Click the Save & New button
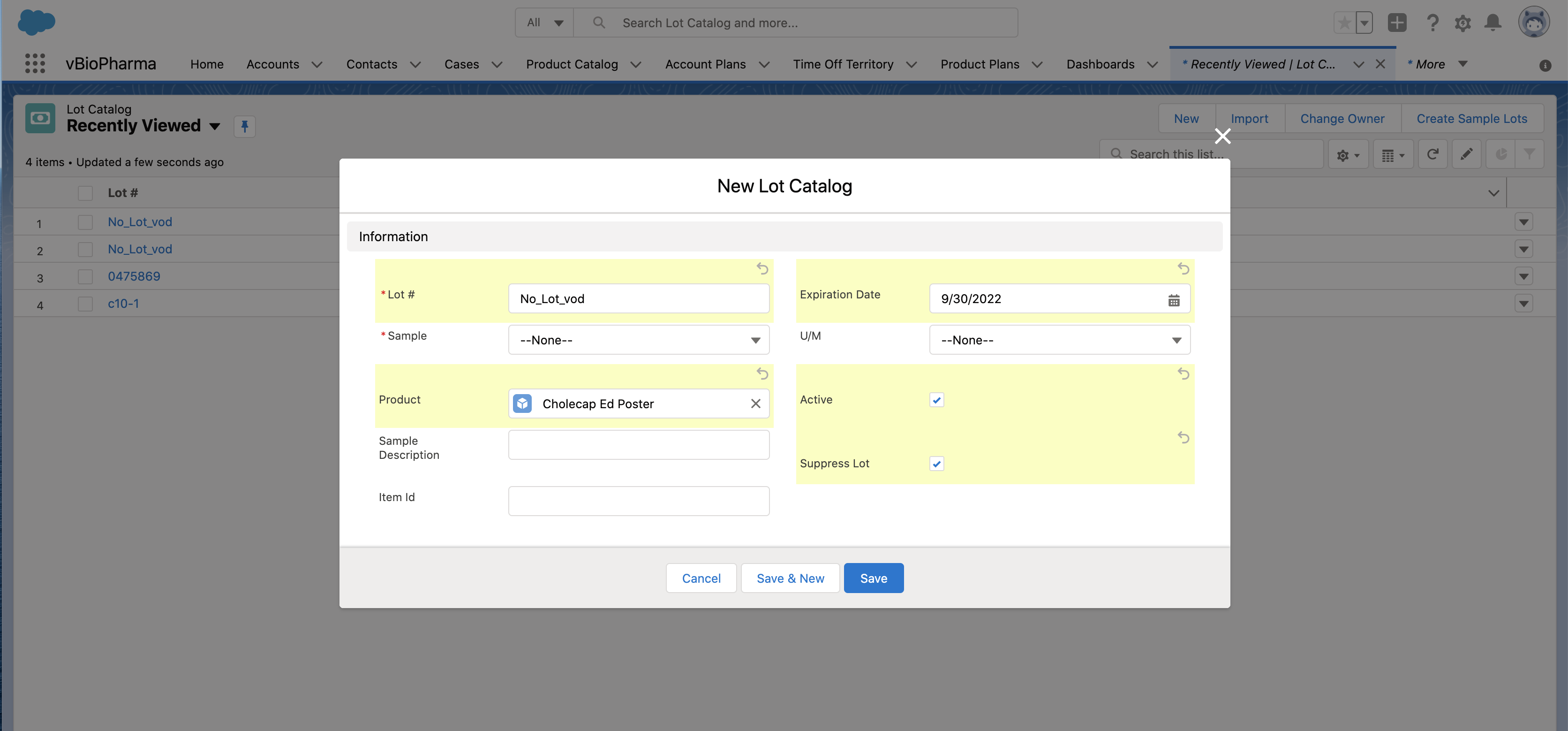 coord(790,578)
